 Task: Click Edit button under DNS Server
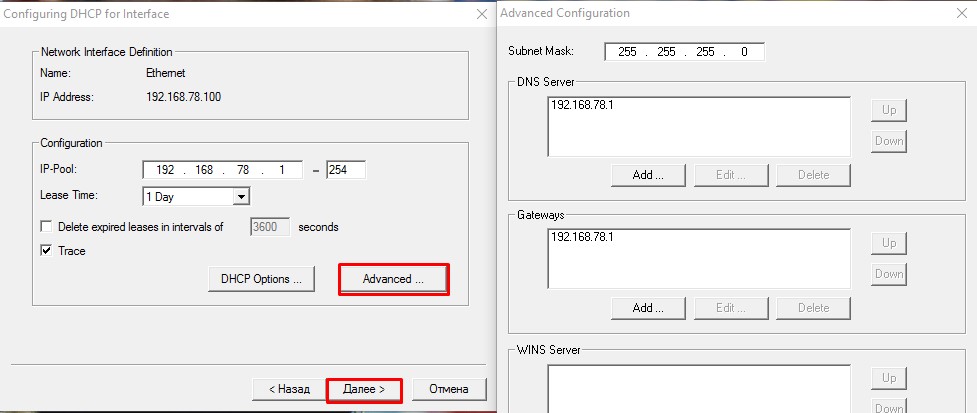732,175
